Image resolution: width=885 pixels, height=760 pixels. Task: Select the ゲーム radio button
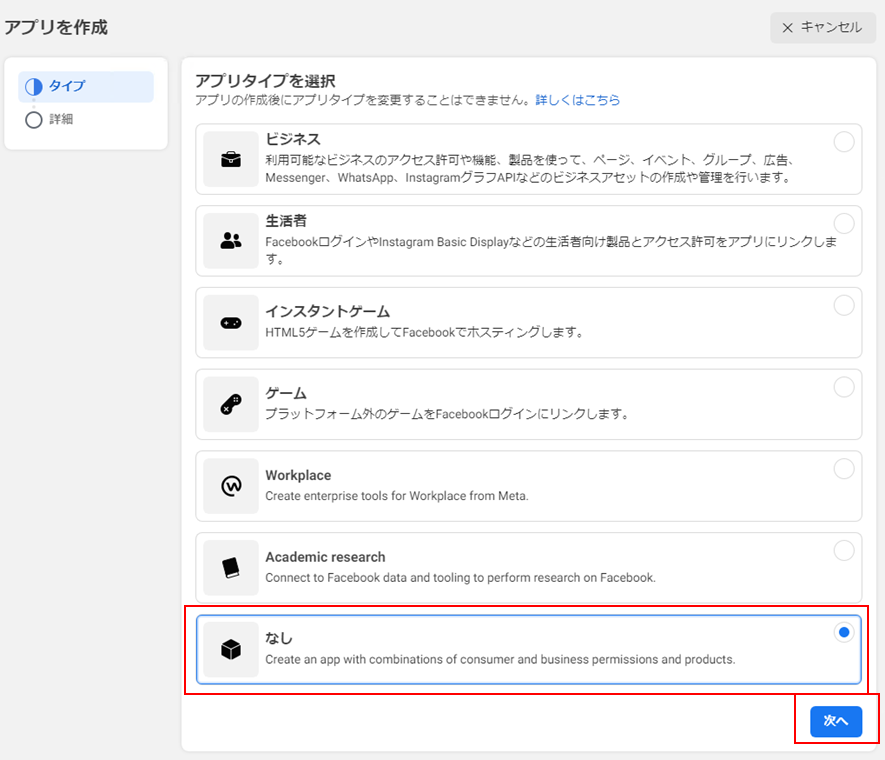[844, 387]
